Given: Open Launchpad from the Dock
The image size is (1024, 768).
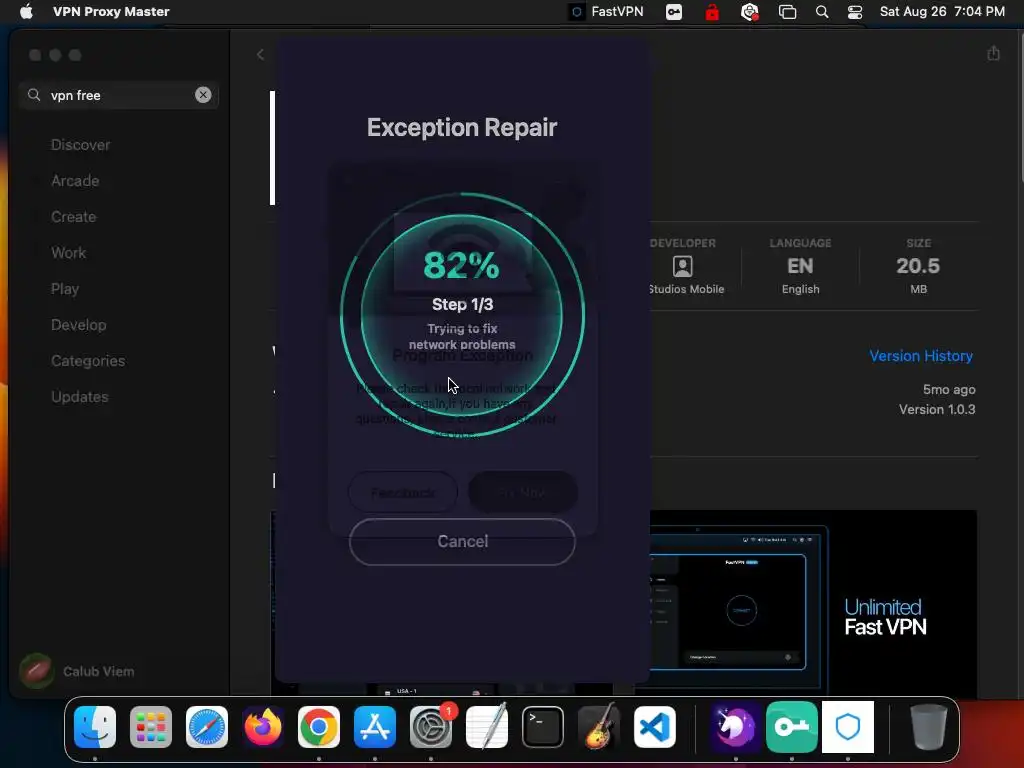Looking at the screenshot, I should [151, 727].
